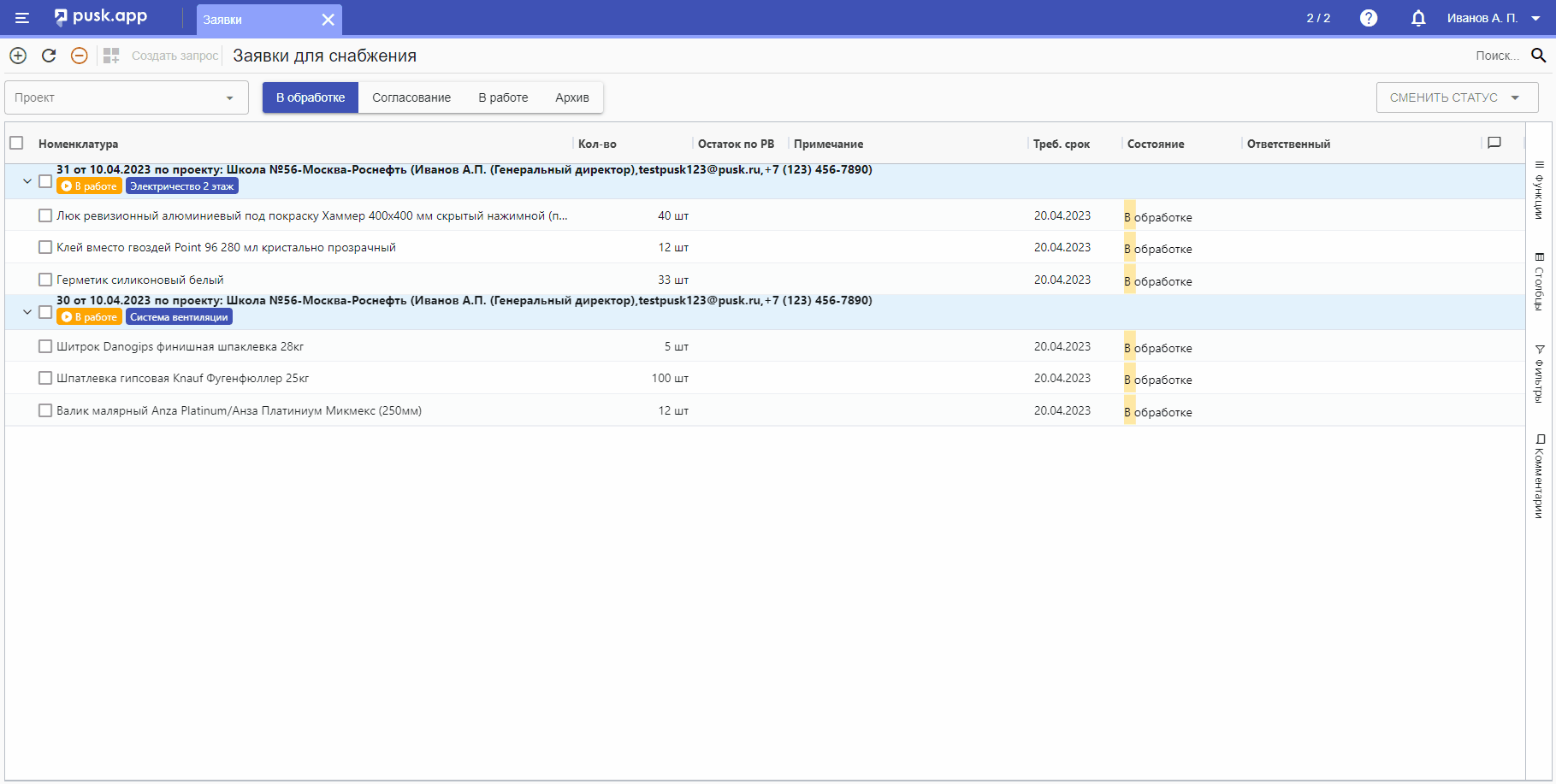Click the search magnifier icon
The width and height of the screenshot is (1556, 784).
[x=1538, y=56]
